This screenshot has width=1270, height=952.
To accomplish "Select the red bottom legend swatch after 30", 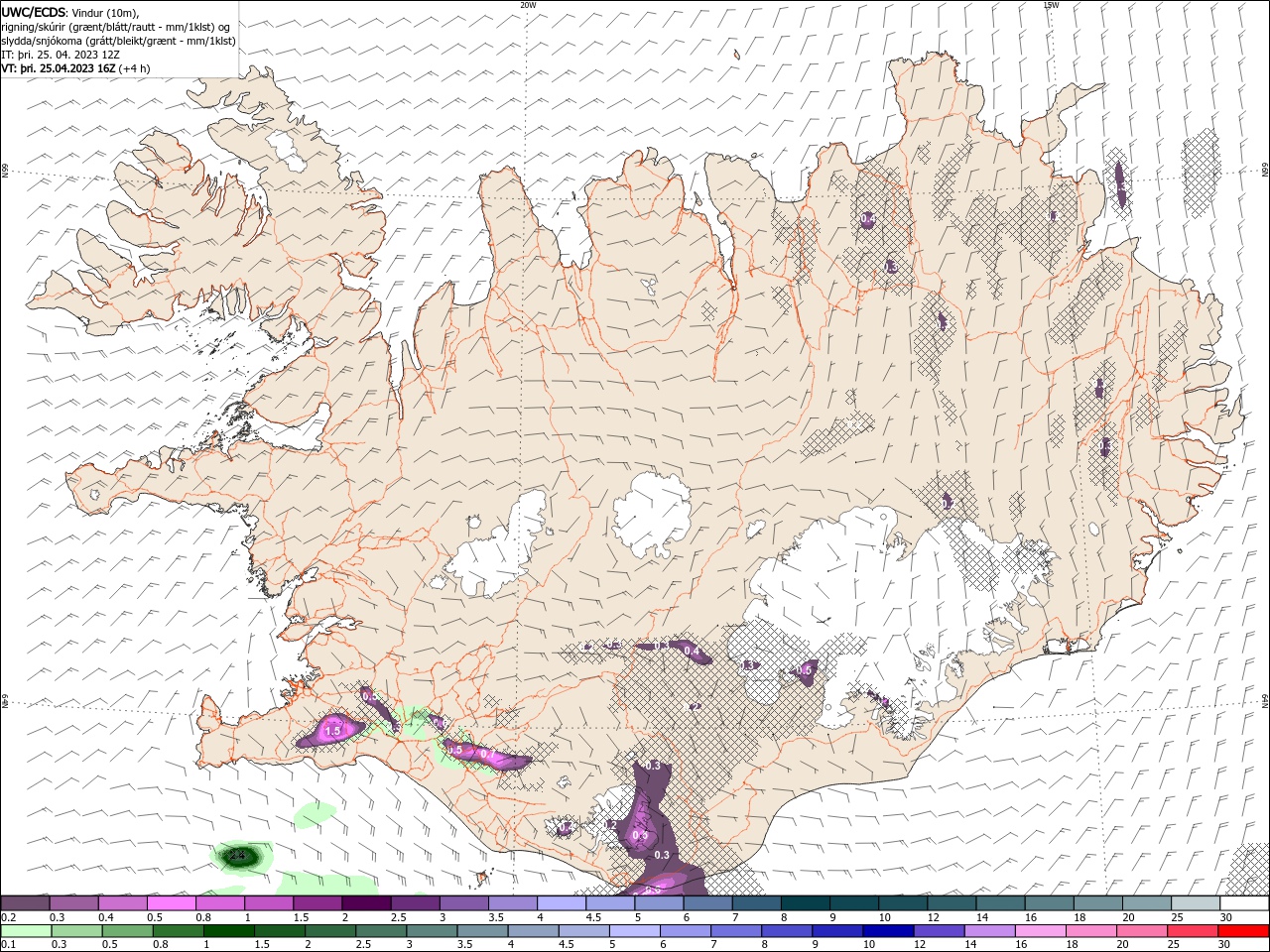I will click(1243, 931).
